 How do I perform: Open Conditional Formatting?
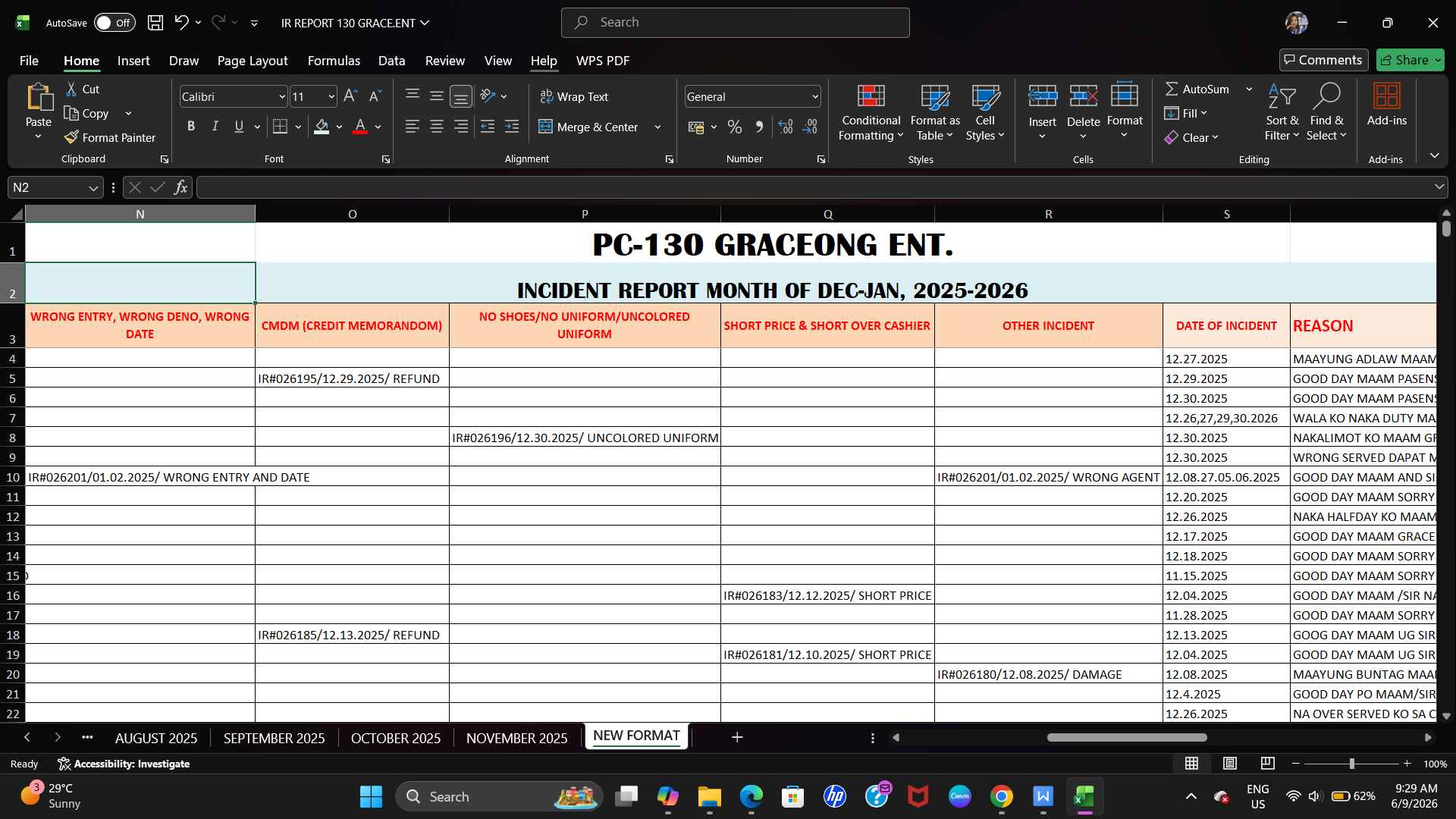[x=871, y=113]
